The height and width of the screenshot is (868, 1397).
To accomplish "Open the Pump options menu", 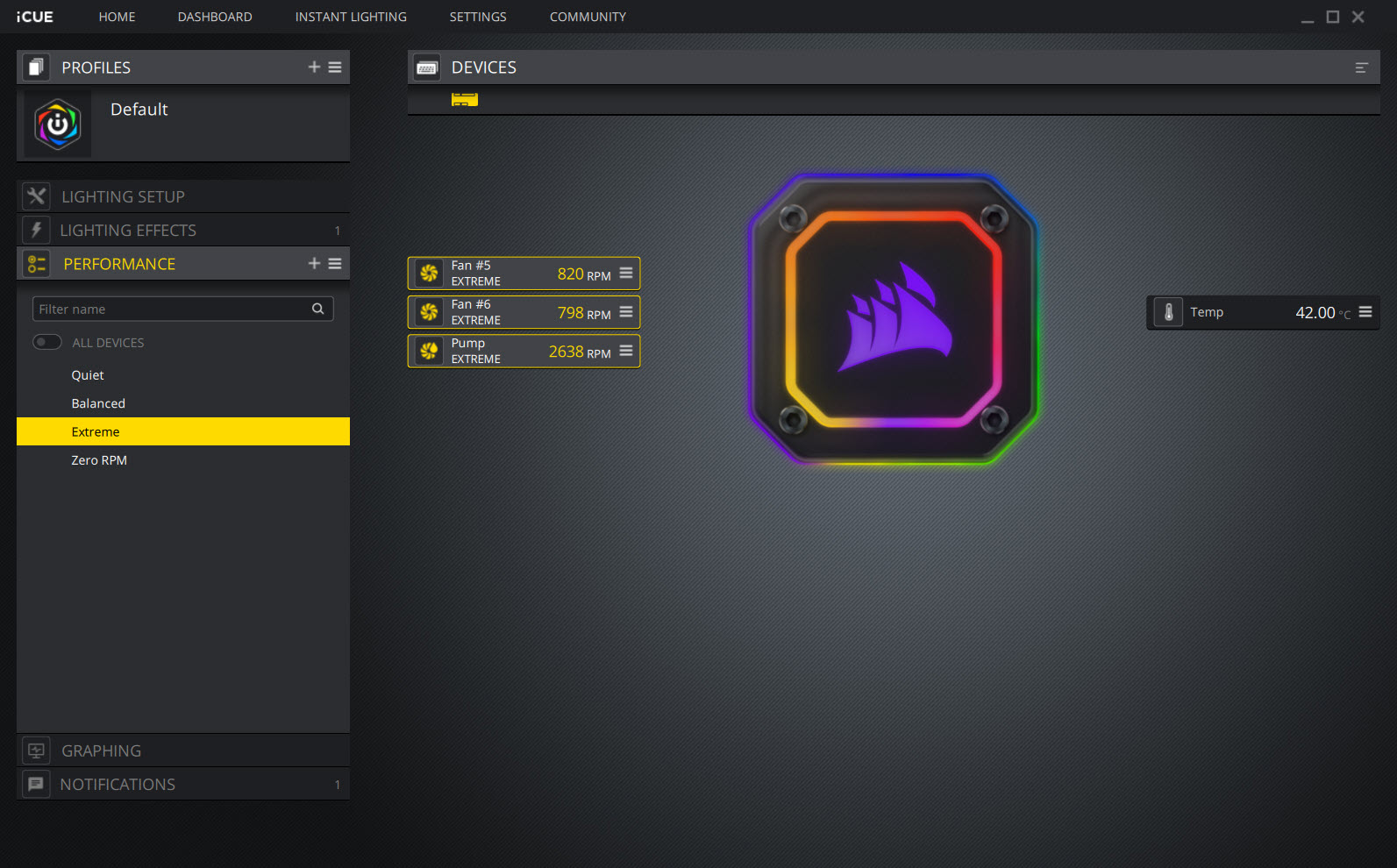I will coord(626,351).
